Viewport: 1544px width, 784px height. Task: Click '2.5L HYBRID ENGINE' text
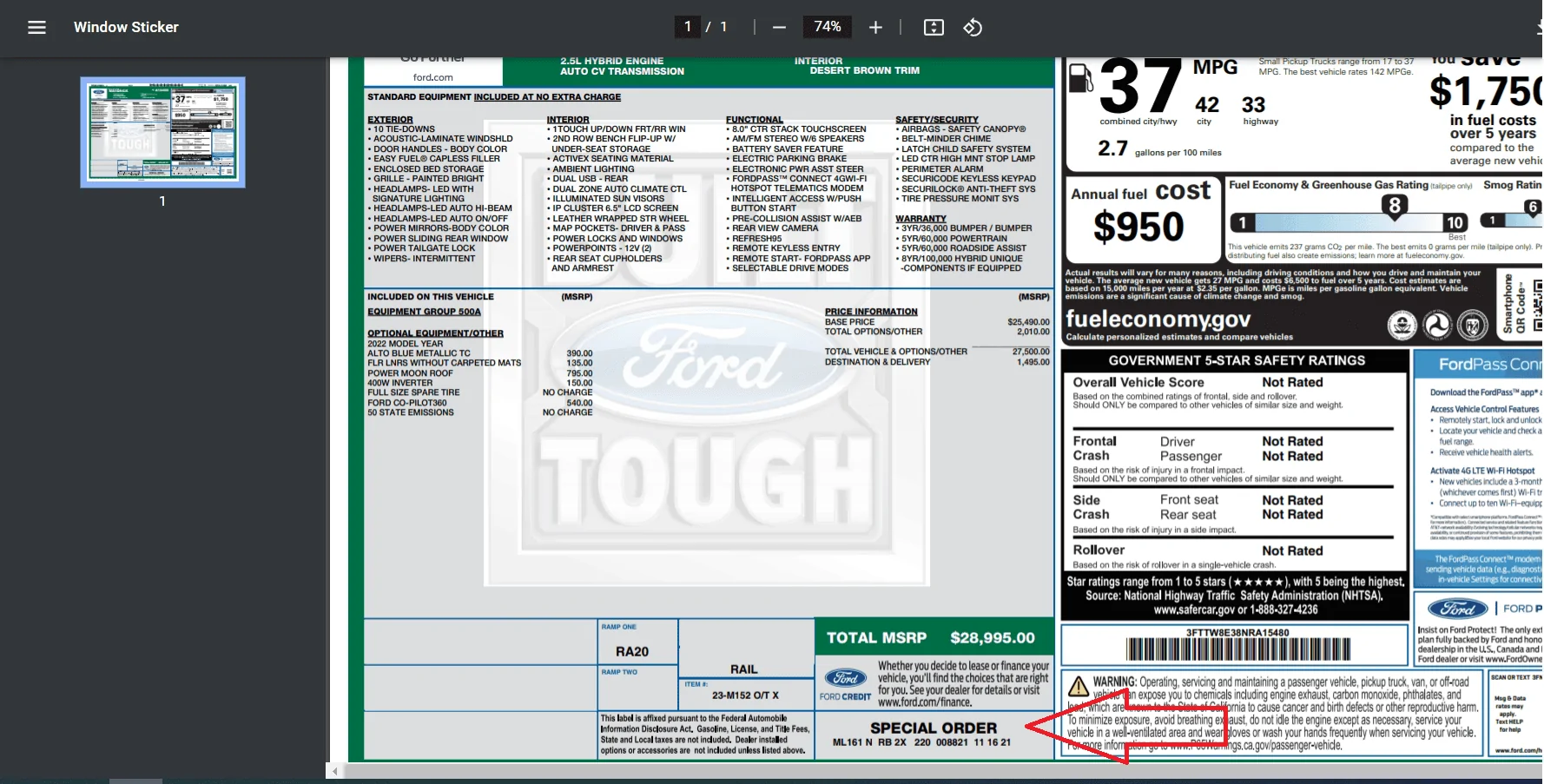coord(611,61)
